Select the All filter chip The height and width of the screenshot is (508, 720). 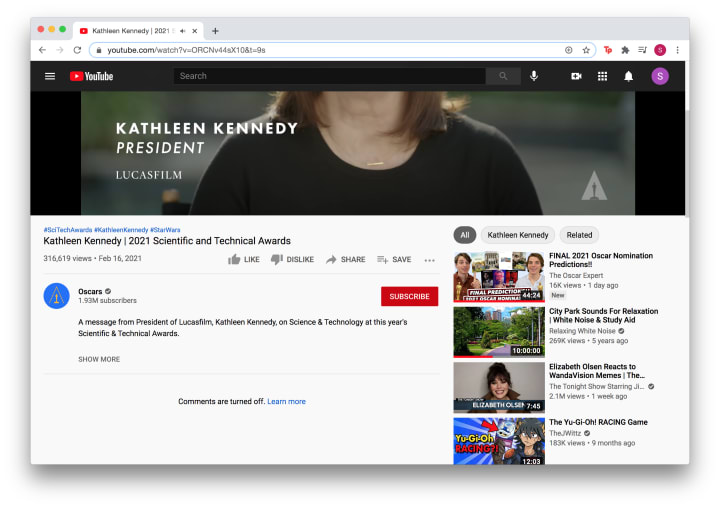tap(465, 235)
